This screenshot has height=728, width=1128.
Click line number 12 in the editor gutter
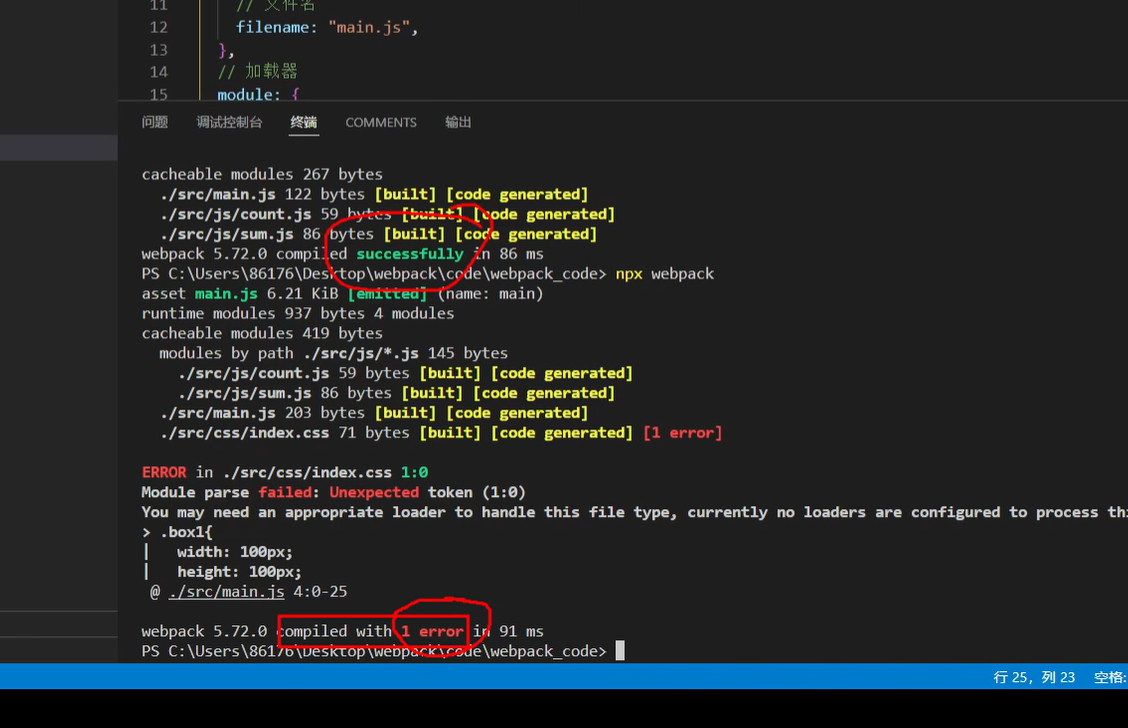tap(158, 27)
